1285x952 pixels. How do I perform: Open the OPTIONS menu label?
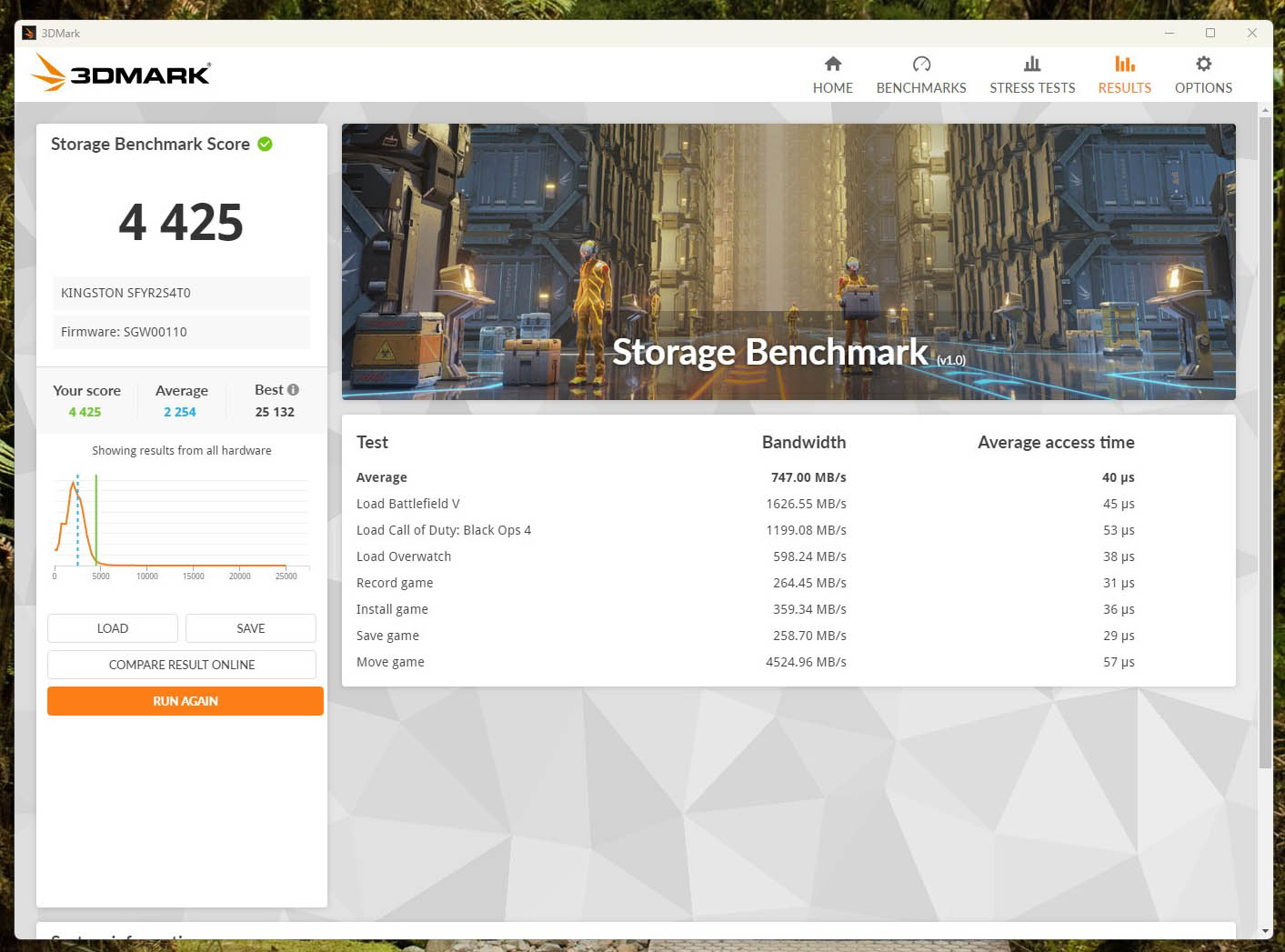point(1203,88)
